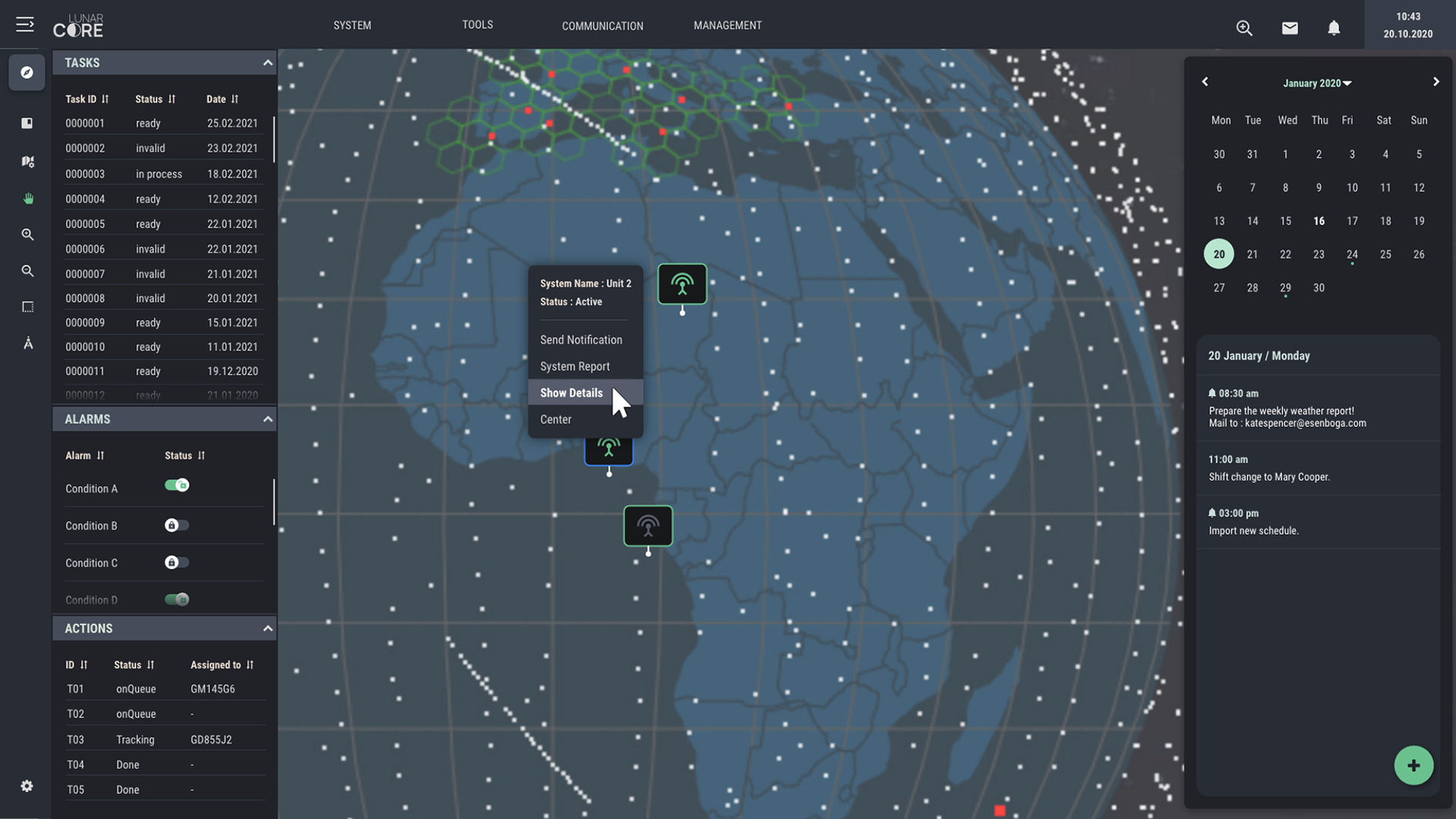The width and height of the screenshot is (1456, 819).
Task: Click the 10:43 clock display
Action: pos(1408,17)
